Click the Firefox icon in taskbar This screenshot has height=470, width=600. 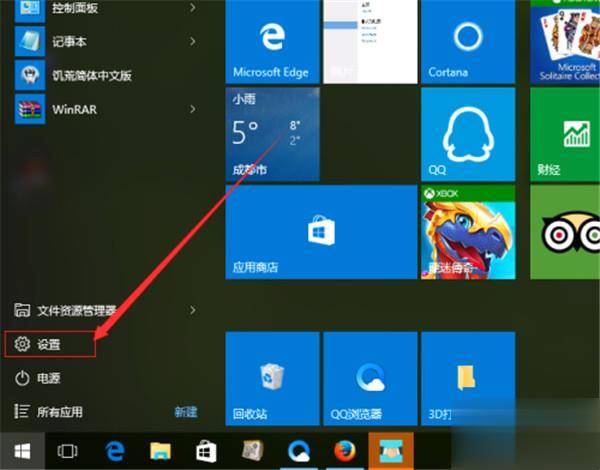pyautogui.click(x=345, y=451)
